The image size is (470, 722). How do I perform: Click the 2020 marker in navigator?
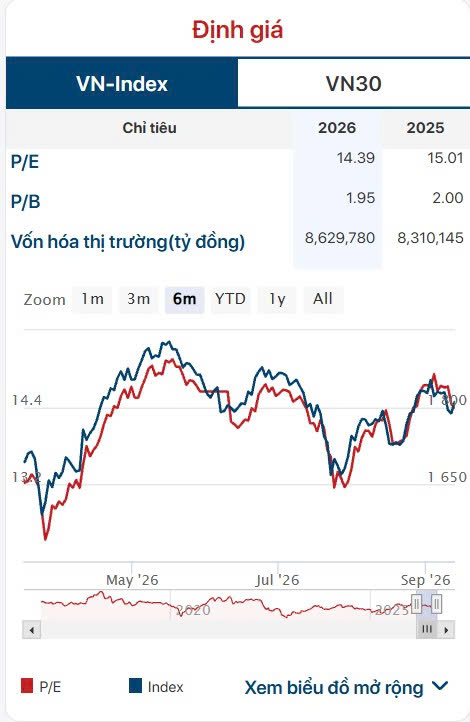(x=193, y=611)
